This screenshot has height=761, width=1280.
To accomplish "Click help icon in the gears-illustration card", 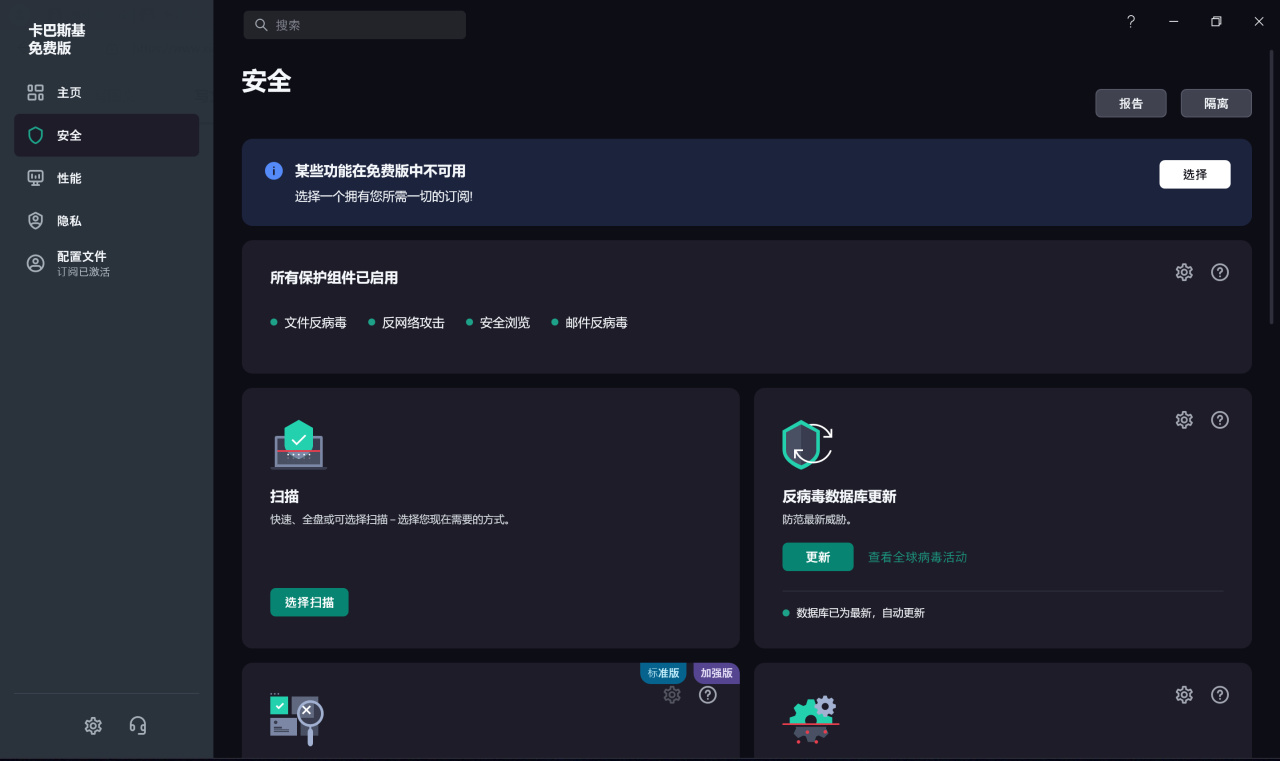I will 1220,695.
